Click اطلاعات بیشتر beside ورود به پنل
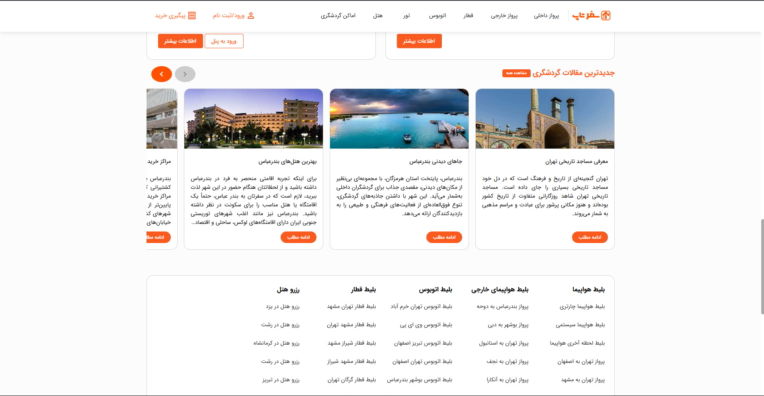 coord(180,41)
